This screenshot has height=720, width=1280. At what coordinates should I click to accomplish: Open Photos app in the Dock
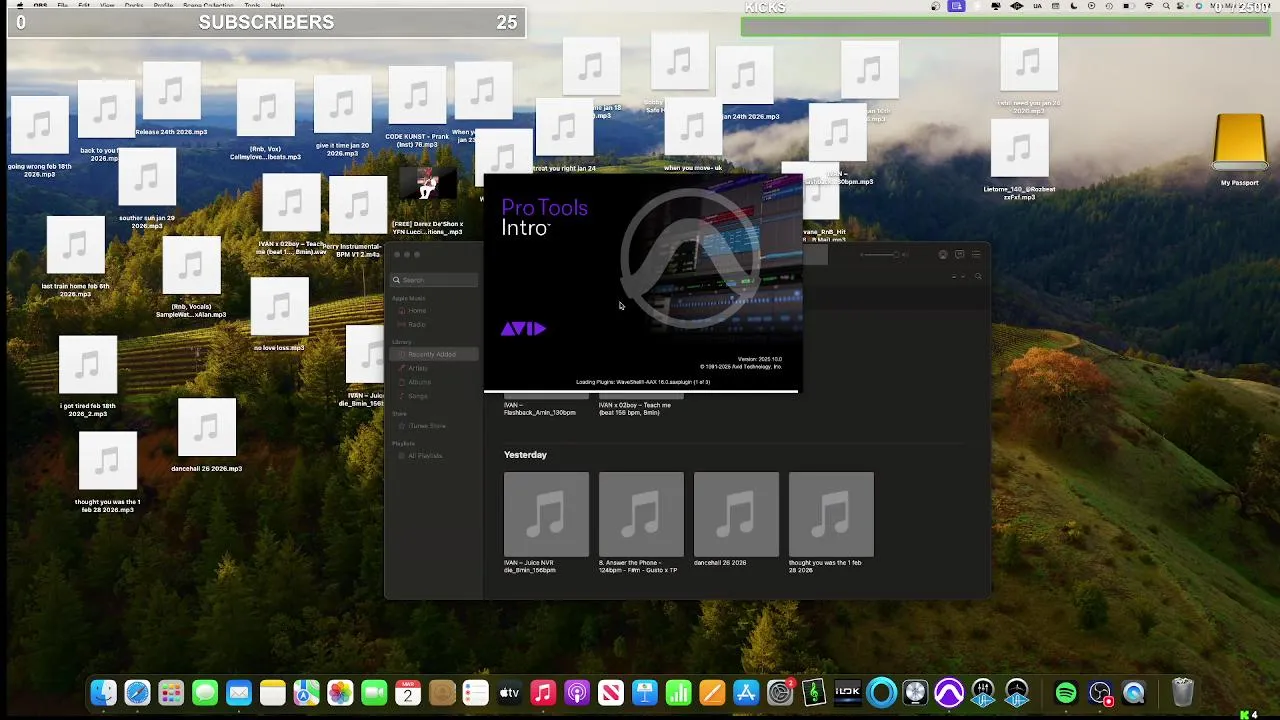coord(340,692)
